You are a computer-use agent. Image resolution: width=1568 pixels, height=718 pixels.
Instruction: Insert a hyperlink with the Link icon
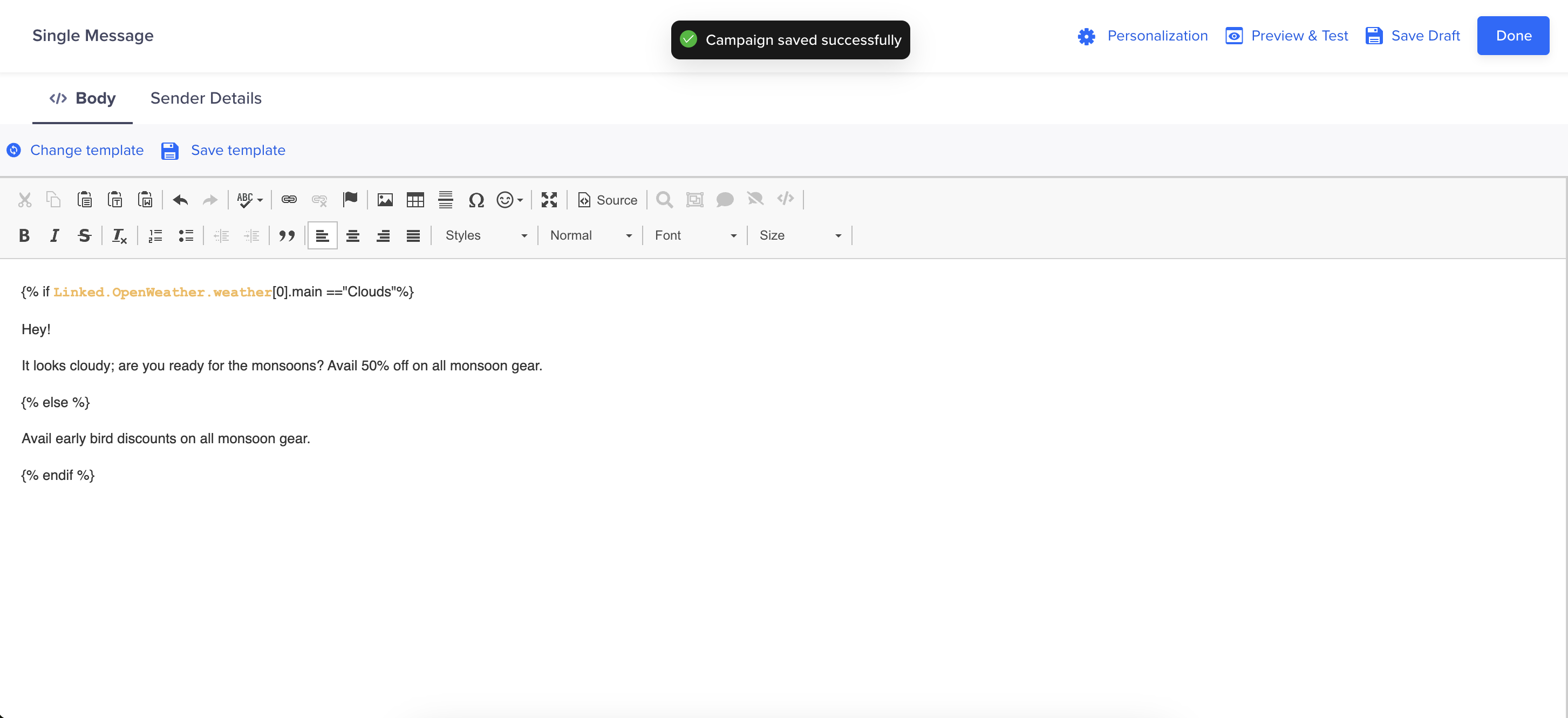289,200
